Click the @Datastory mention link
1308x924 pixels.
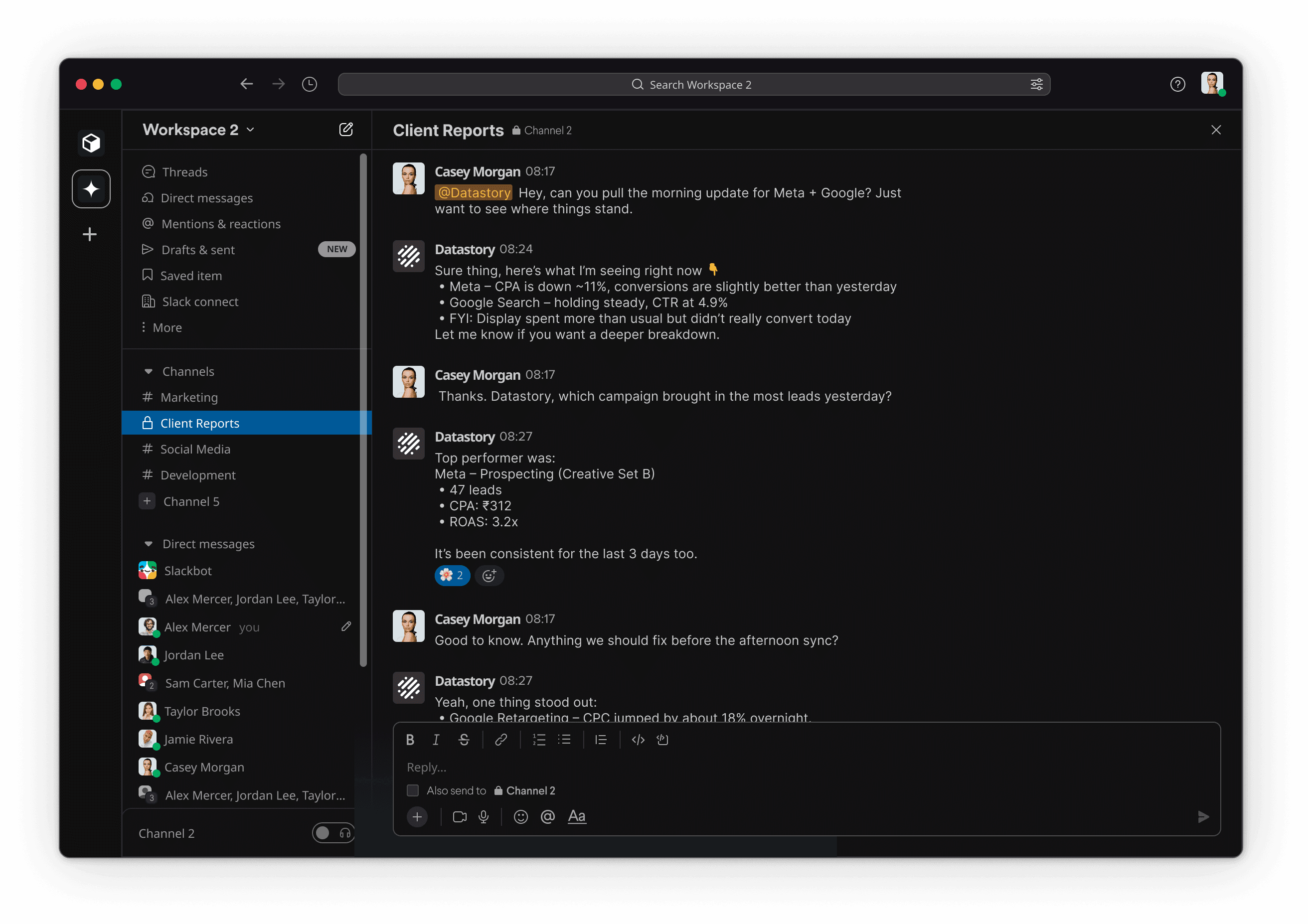474,192
